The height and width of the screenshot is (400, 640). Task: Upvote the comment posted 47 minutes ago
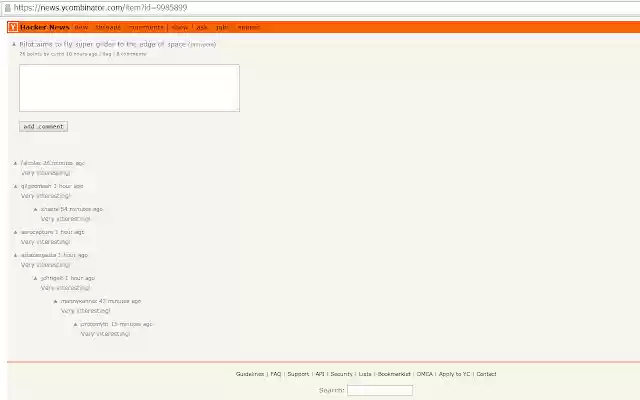pos(56,302)
